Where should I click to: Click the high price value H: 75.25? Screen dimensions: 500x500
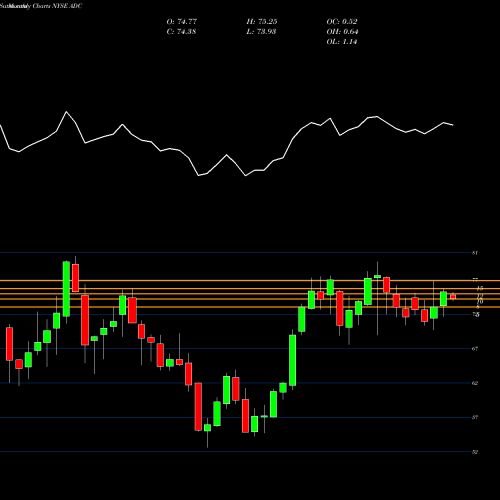pos(262,22)
